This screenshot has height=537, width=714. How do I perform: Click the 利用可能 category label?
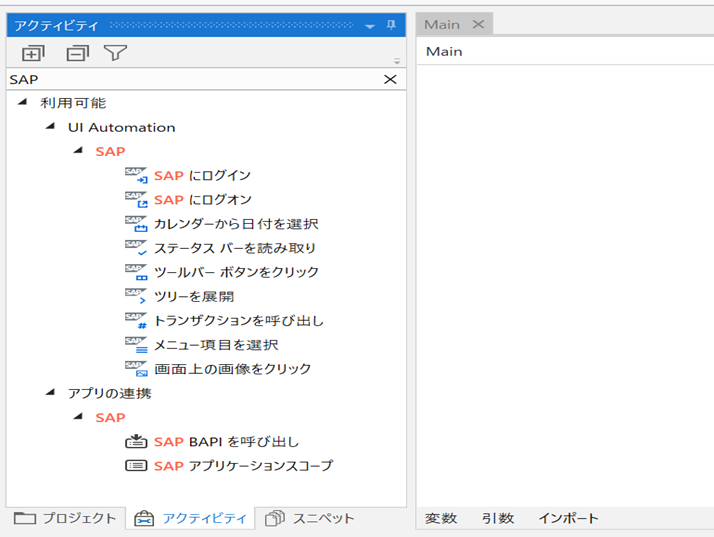73,103
